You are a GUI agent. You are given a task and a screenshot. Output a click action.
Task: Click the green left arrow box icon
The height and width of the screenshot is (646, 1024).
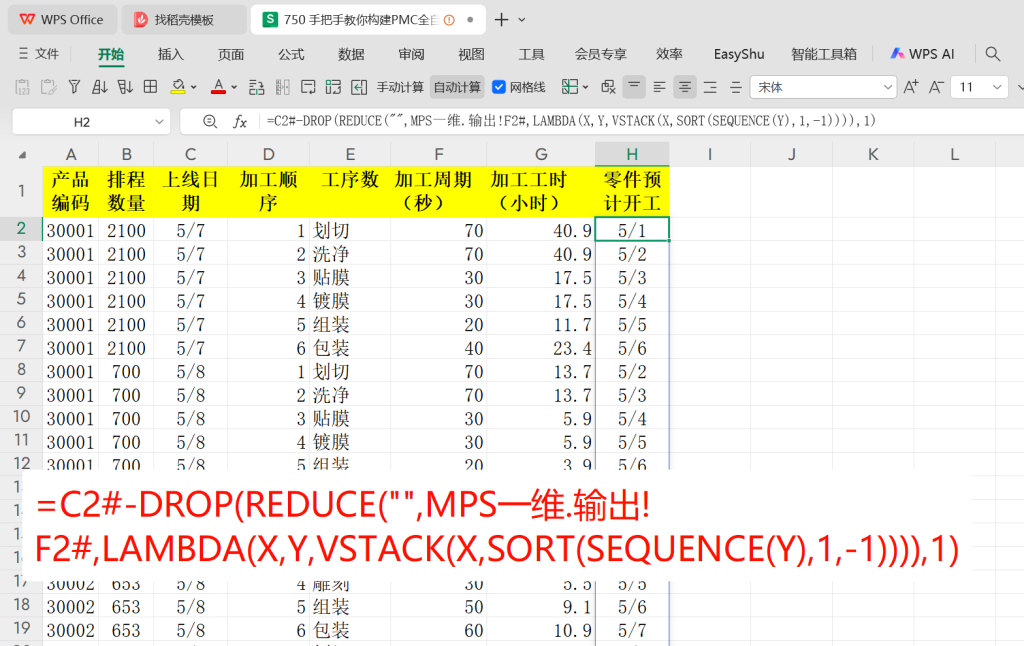[359, 87]
